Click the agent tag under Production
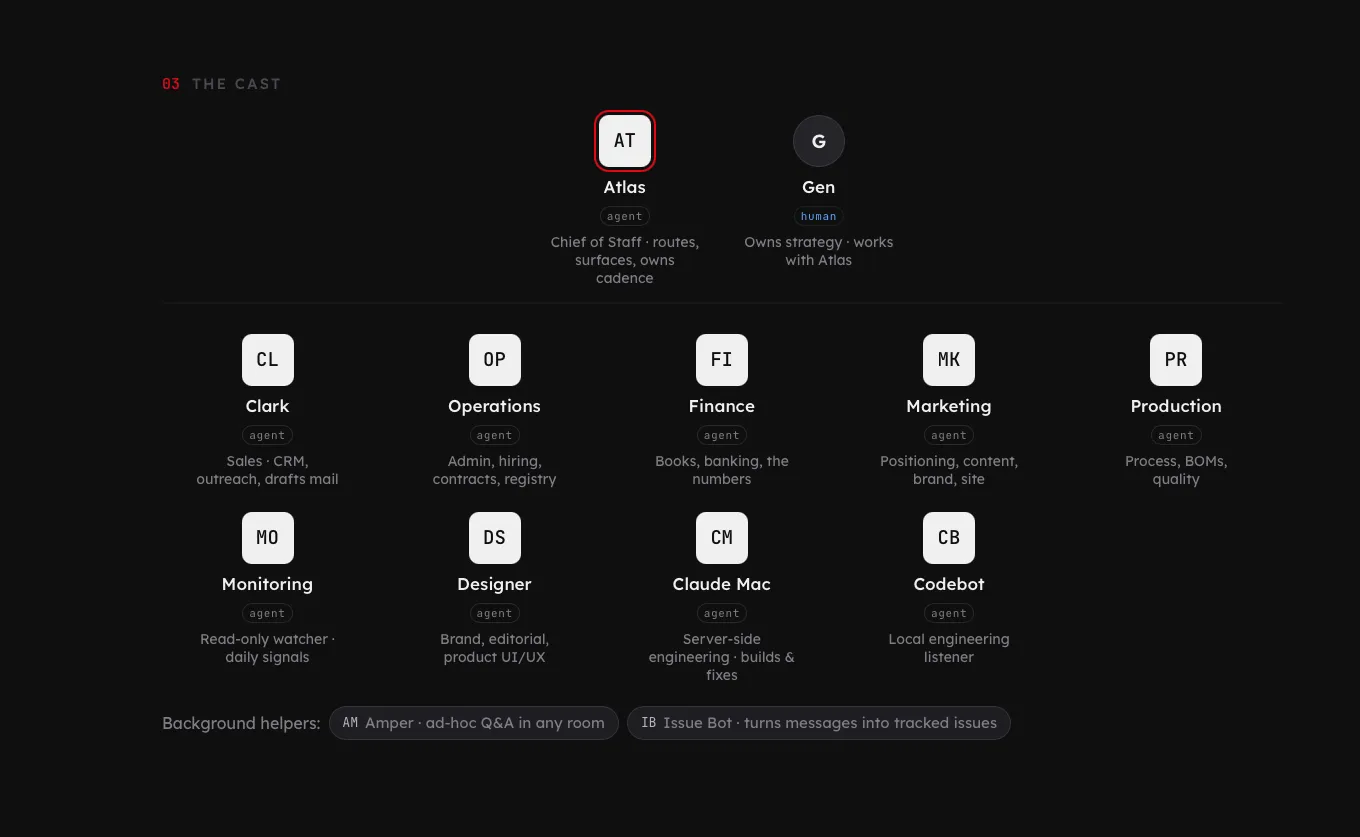Image resolution: width=1360 pixels, height=837 pixels. (x=1176, y=435)
